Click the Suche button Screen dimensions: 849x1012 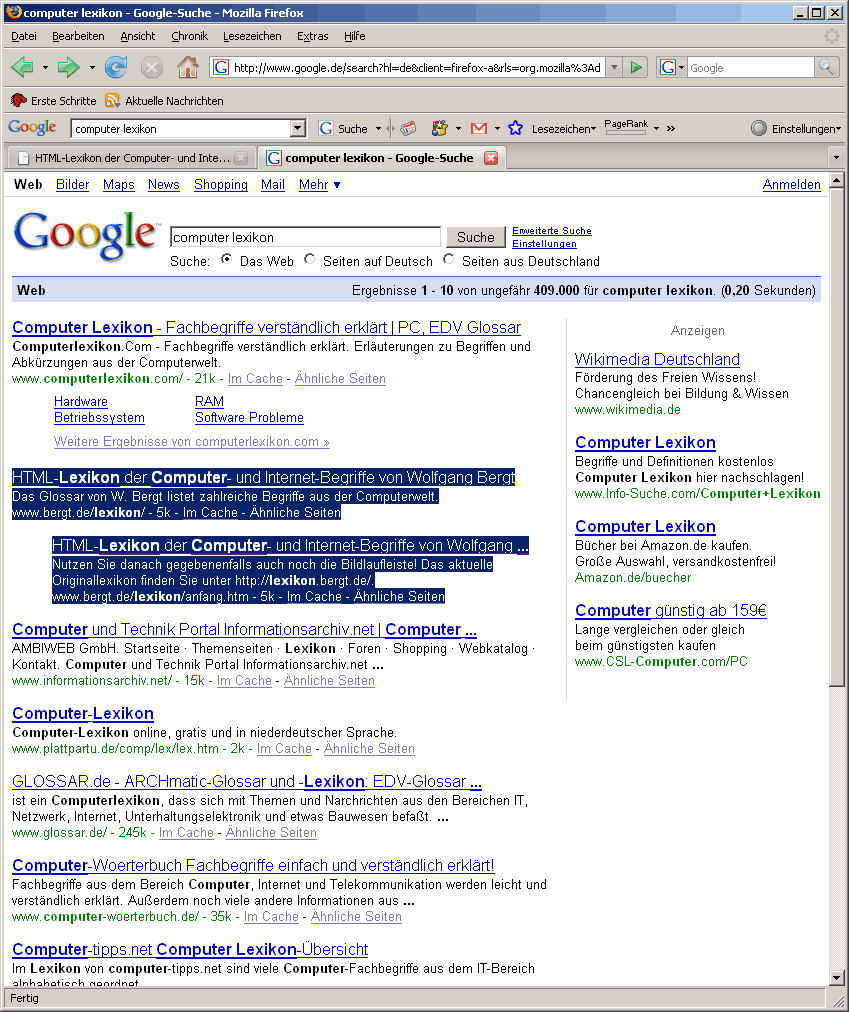[475, 237]
